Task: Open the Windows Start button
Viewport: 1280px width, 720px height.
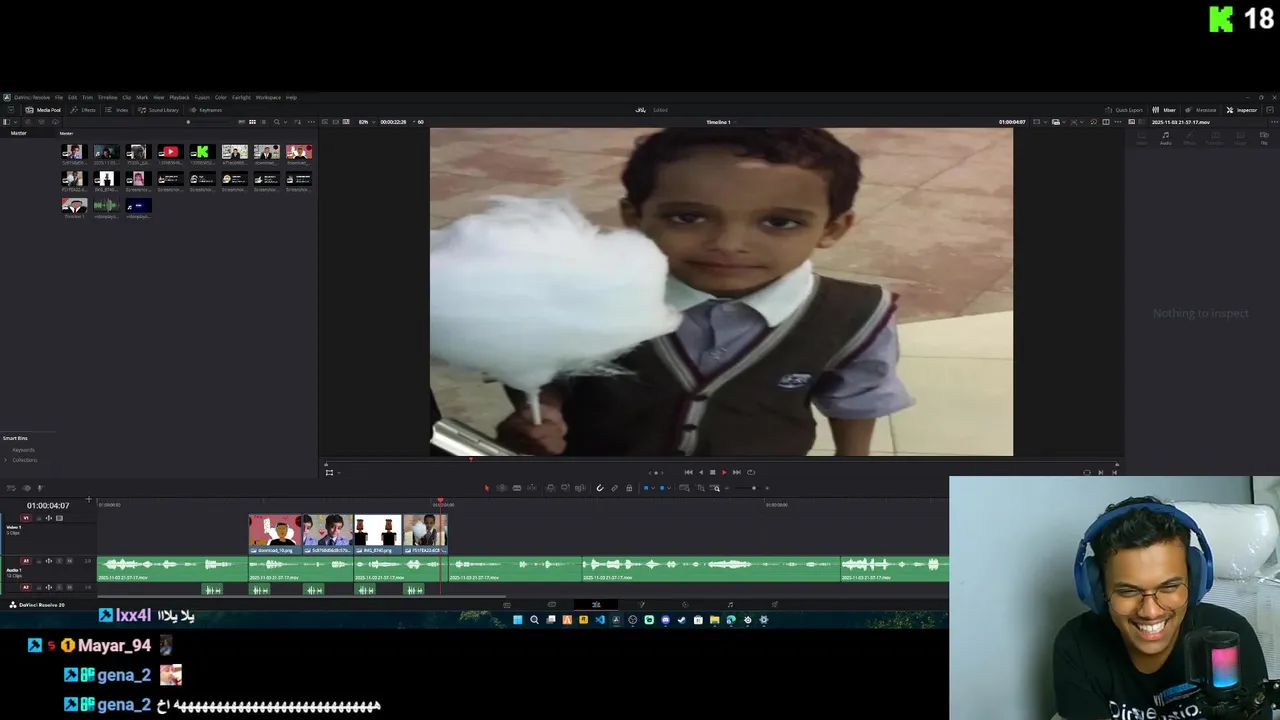Action: point(517,620)
